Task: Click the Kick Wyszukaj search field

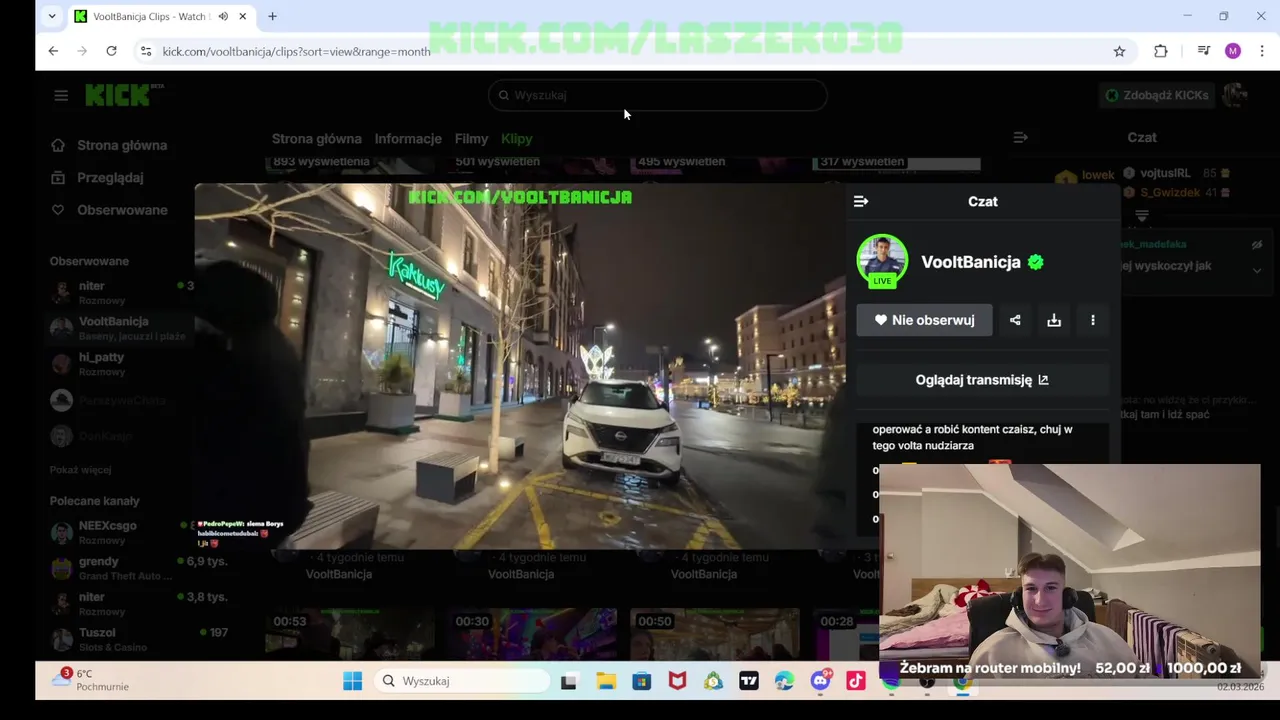Action: (658, 95)
